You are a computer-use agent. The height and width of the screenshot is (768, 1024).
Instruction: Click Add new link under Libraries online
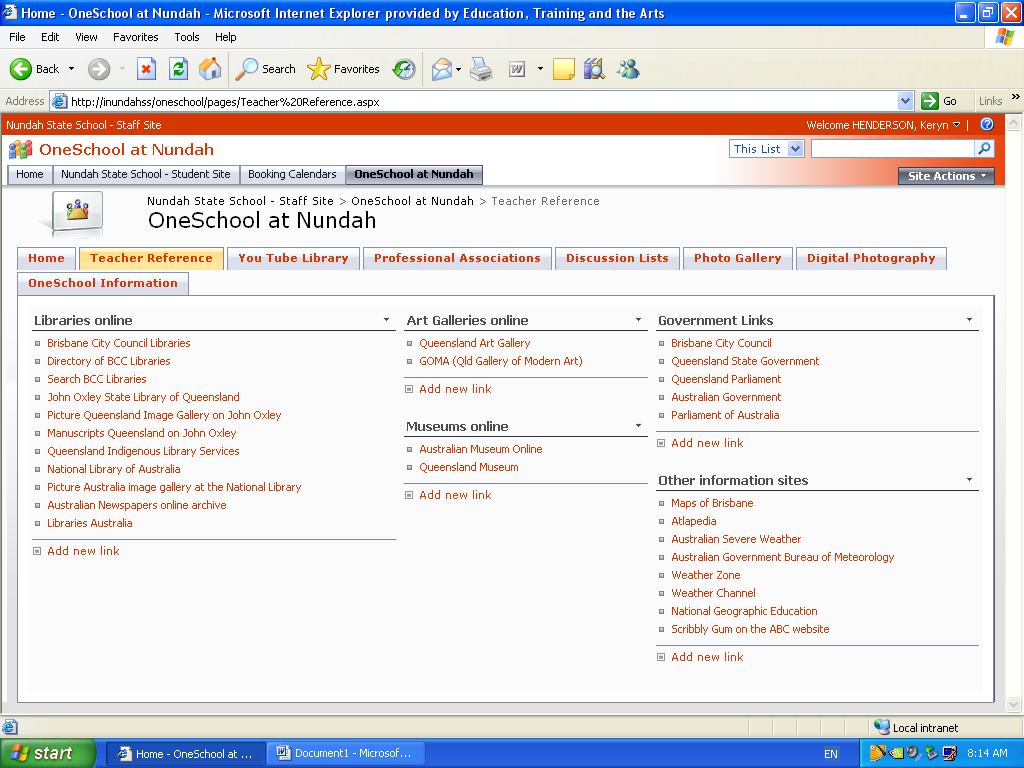click(83, 551)
